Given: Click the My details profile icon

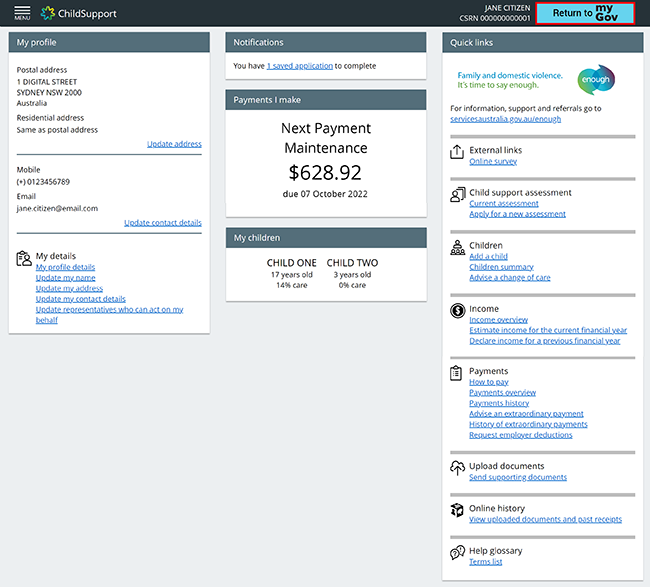Looking at the screenshot, I should [x=24, y=258].
